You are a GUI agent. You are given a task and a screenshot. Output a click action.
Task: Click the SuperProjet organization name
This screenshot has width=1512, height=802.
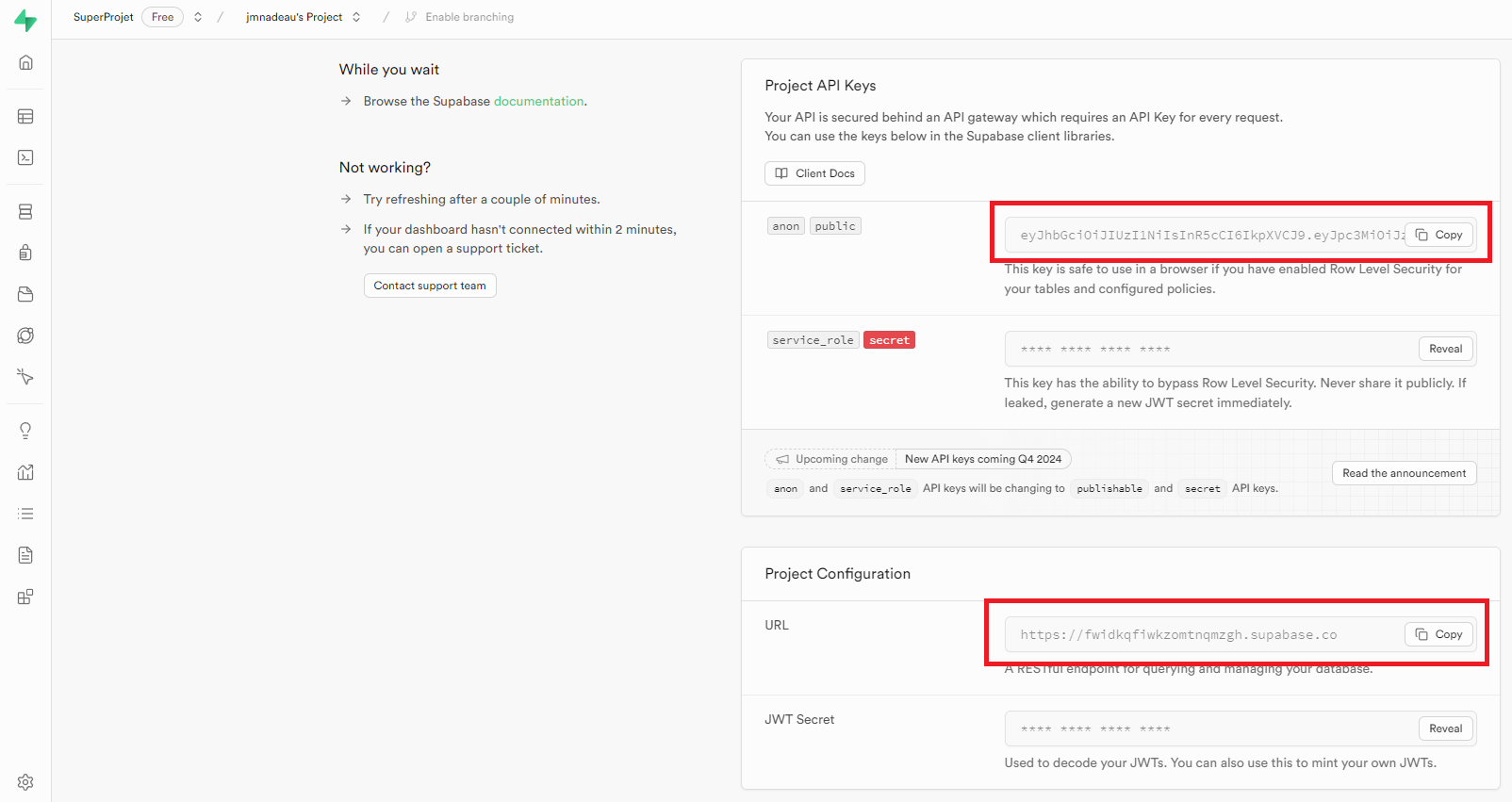(104, 17)
